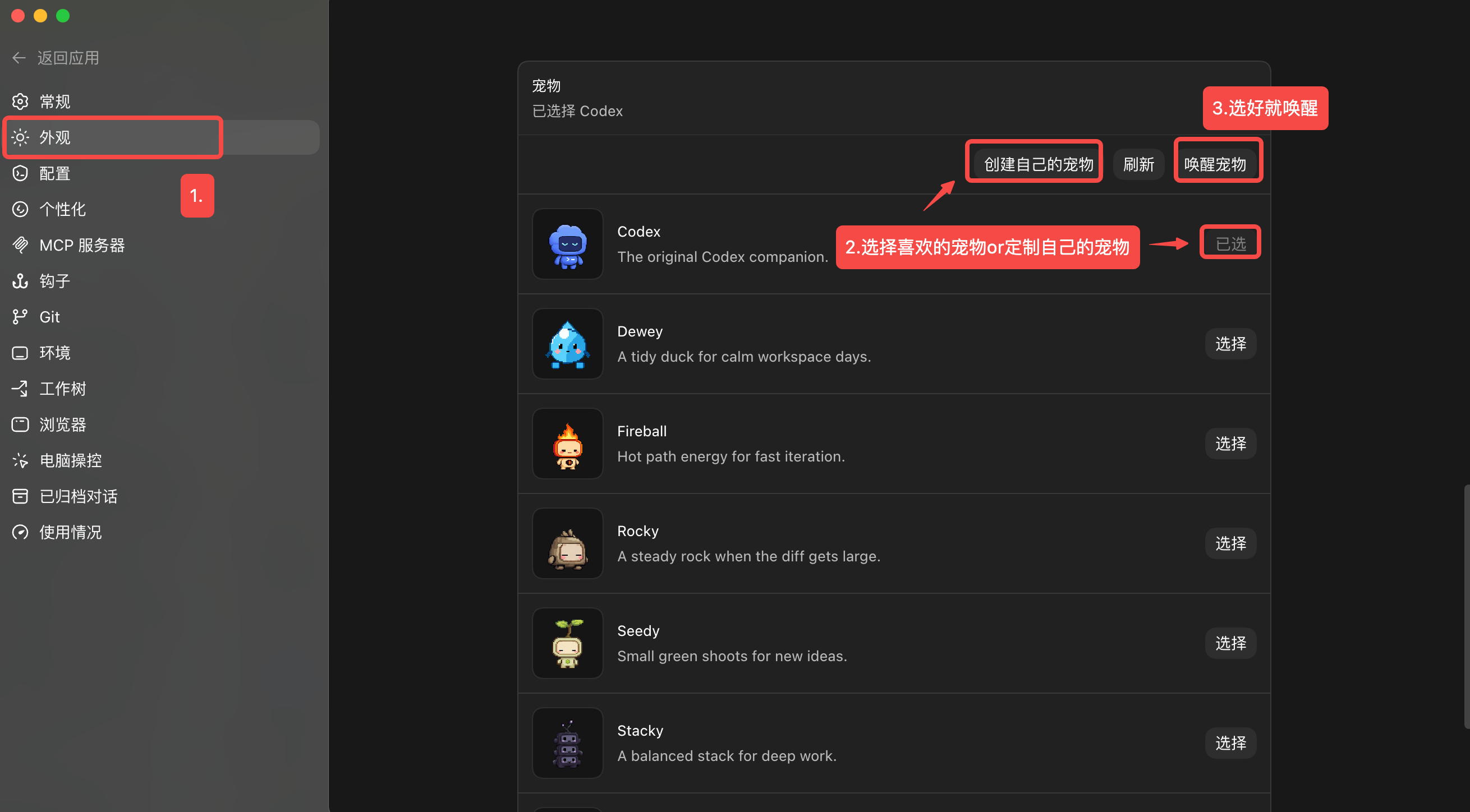The height and width of the screenshot is (812, 1470).
Task: Select the 外观 sun icon in sidebar
Action: (x=20, y=137)
